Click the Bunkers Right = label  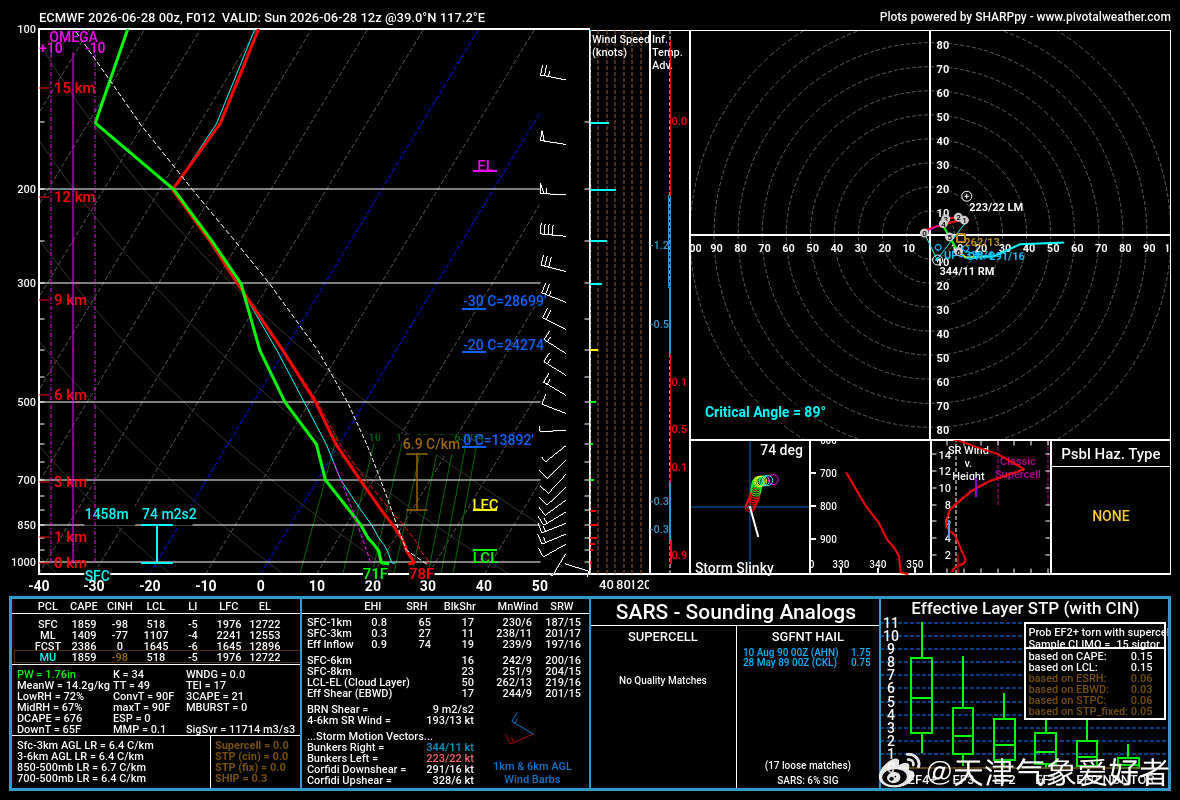point(345,747)
